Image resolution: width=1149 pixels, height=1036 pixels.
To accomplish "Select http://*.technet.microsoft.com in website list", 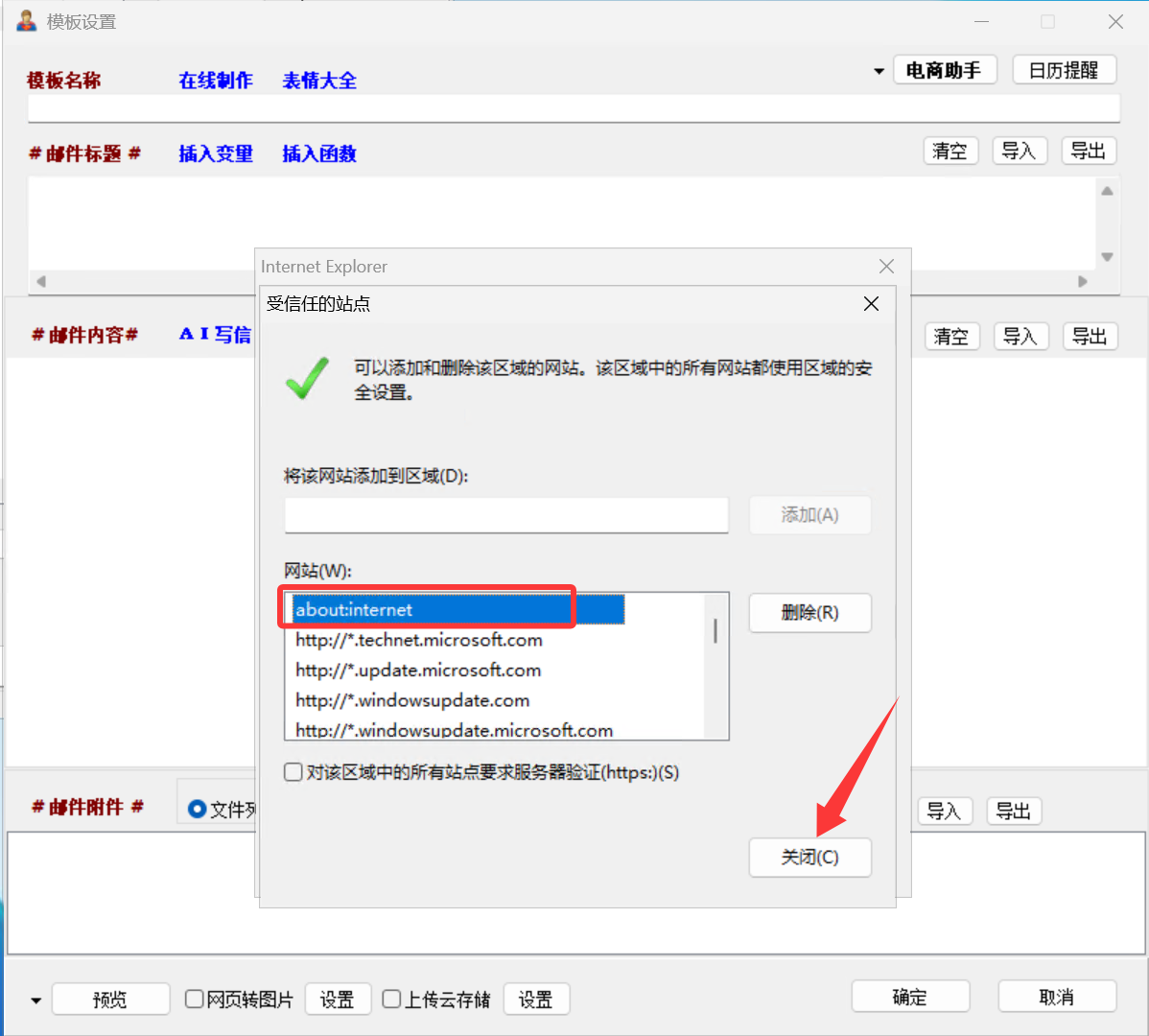I will click(419, 640).
